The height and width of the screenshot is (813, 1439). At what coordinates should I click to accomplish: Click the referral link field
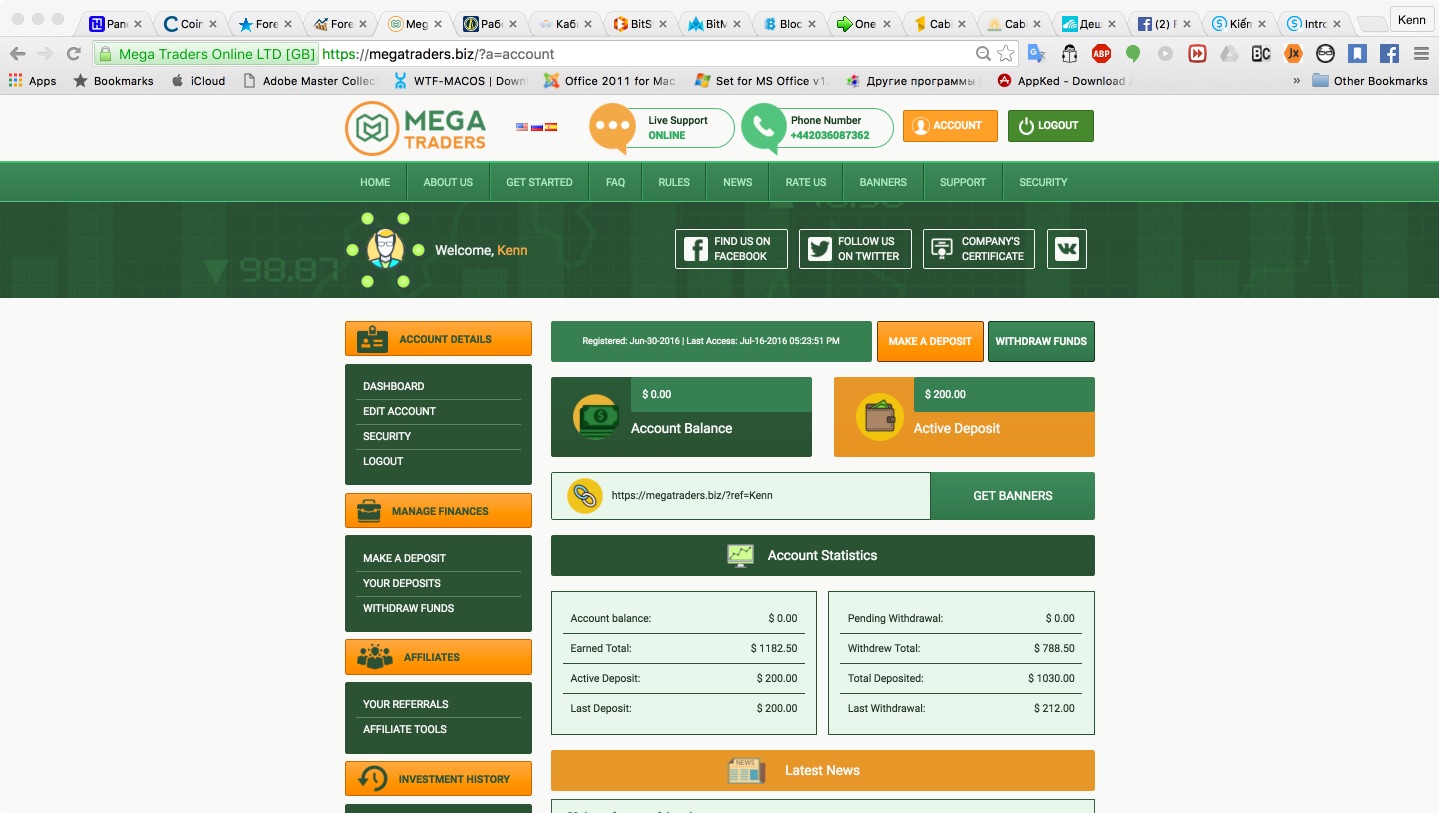click(x=741, y=496)
